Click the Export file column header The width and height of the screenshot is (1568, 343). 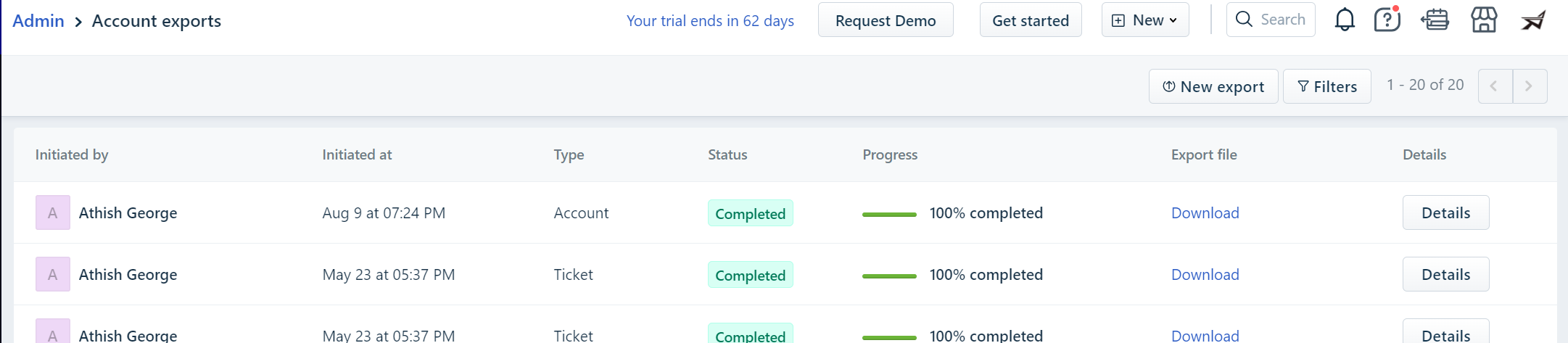[x=1204, y=155]
